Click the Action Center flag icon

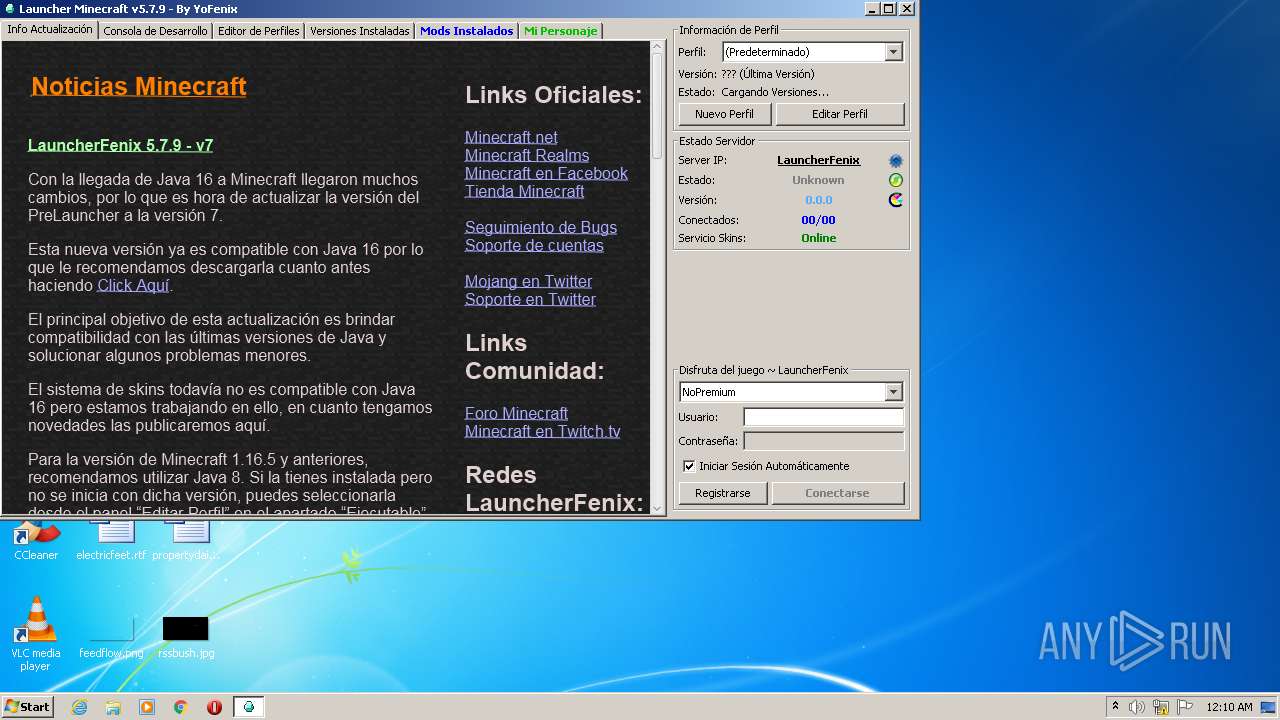tap(1185, 707)
